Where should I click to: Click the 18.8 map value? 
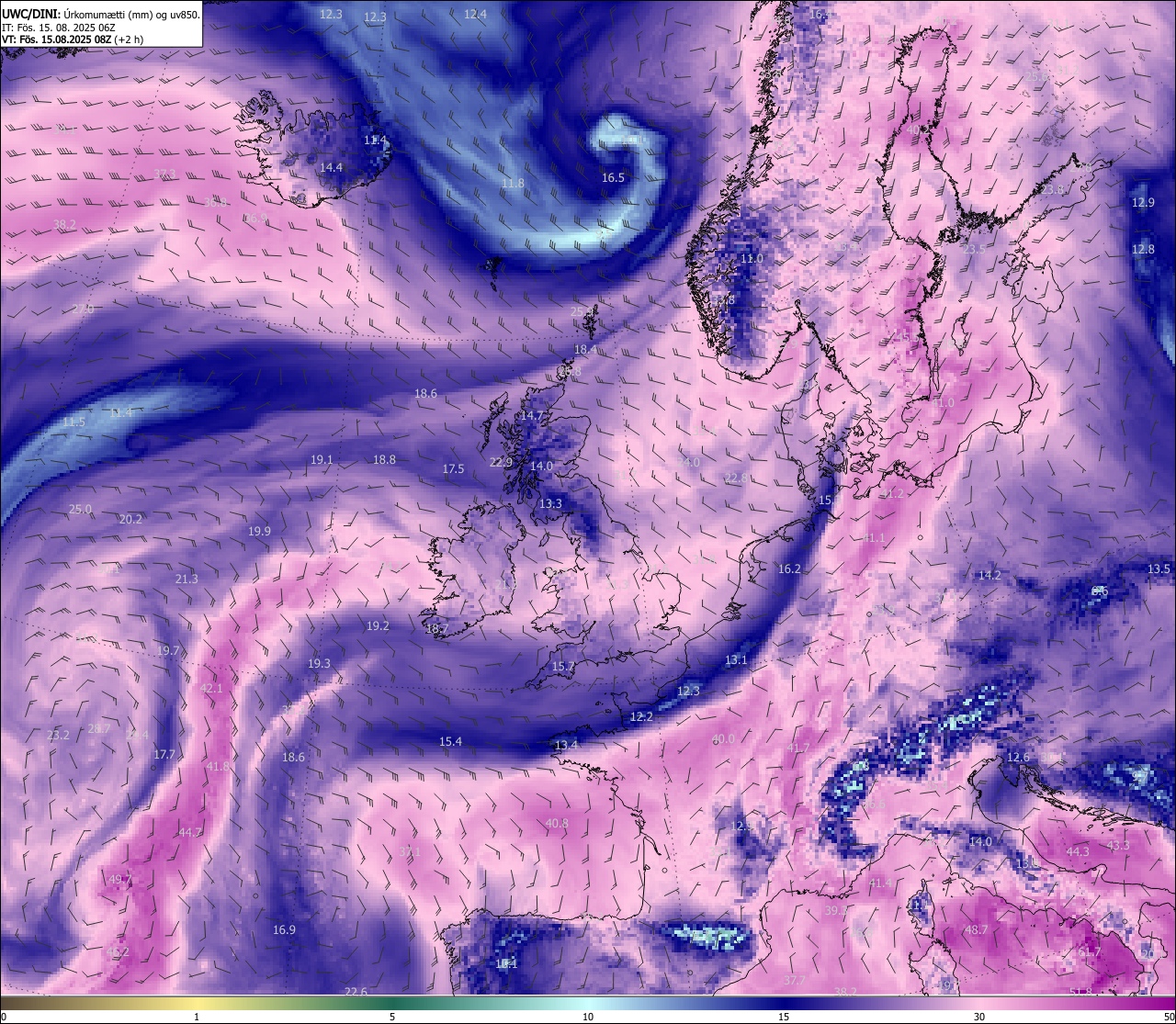(x=384, y=460)
